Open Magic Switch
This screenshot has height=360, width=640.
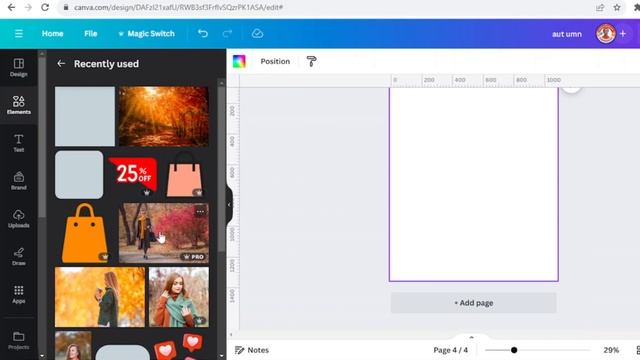[x=146, y=33]
